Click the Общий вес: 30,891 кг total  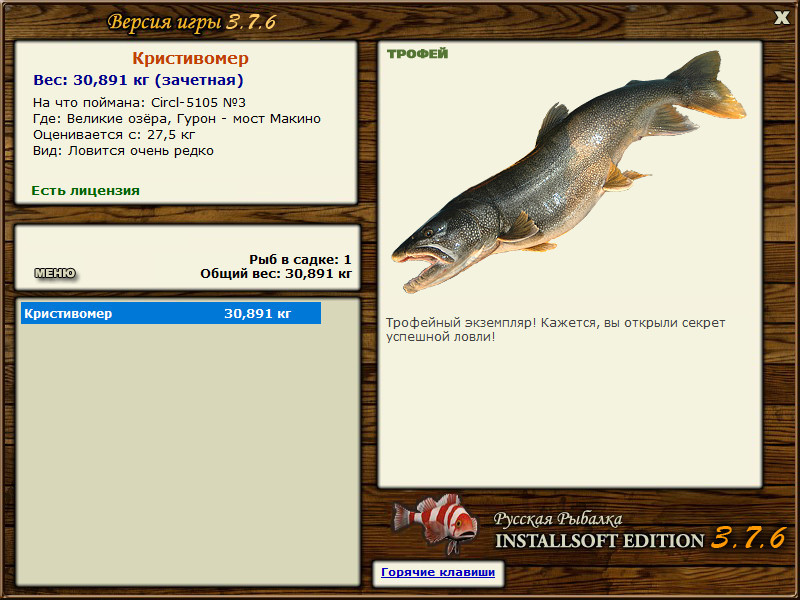[276, 273]
